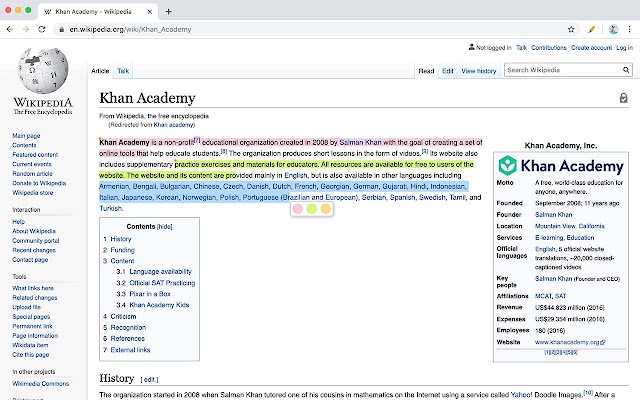This screenshot has width=640, height=400.
Task: Open Donate to Wikipedia link
Action: click(39, 183)
